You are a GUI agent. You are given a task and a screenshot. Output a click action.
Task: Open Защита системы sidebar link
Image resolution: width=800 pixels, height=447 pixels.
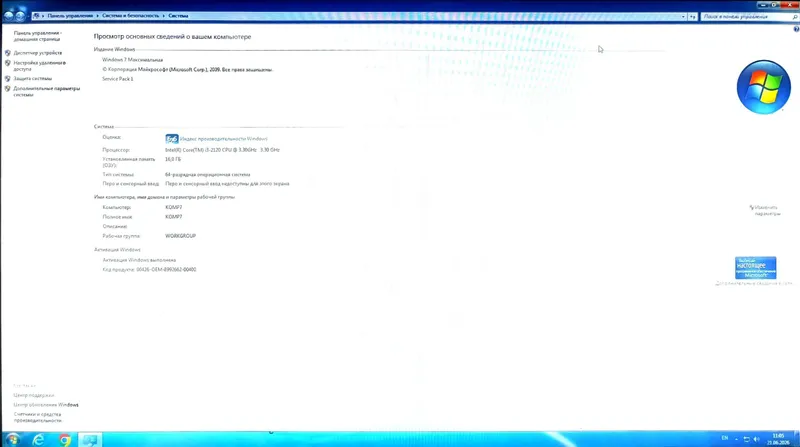click(x=33, y=79)
